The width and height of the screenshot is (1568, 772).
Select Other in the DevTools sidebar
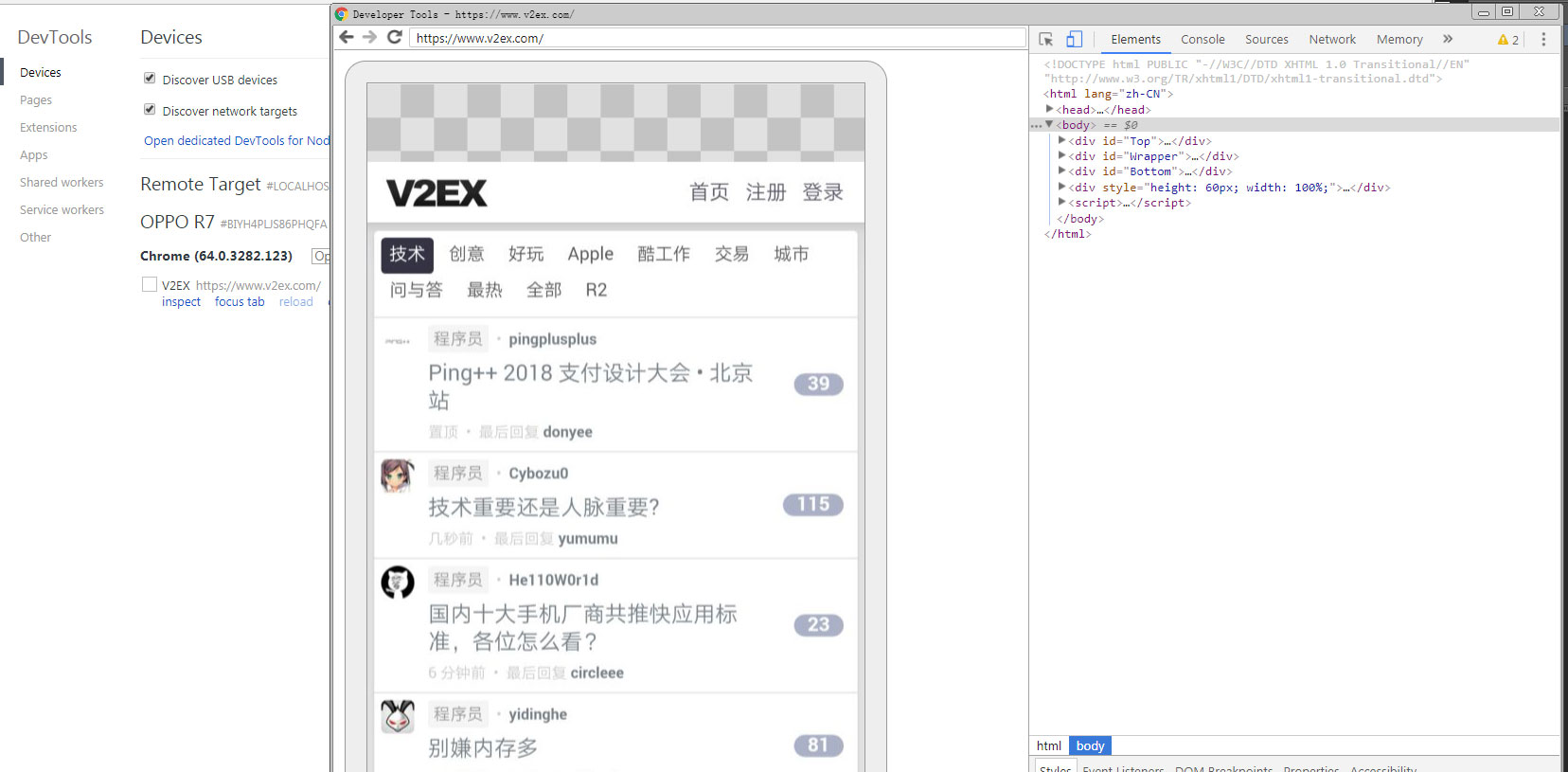tap(36, 238)
